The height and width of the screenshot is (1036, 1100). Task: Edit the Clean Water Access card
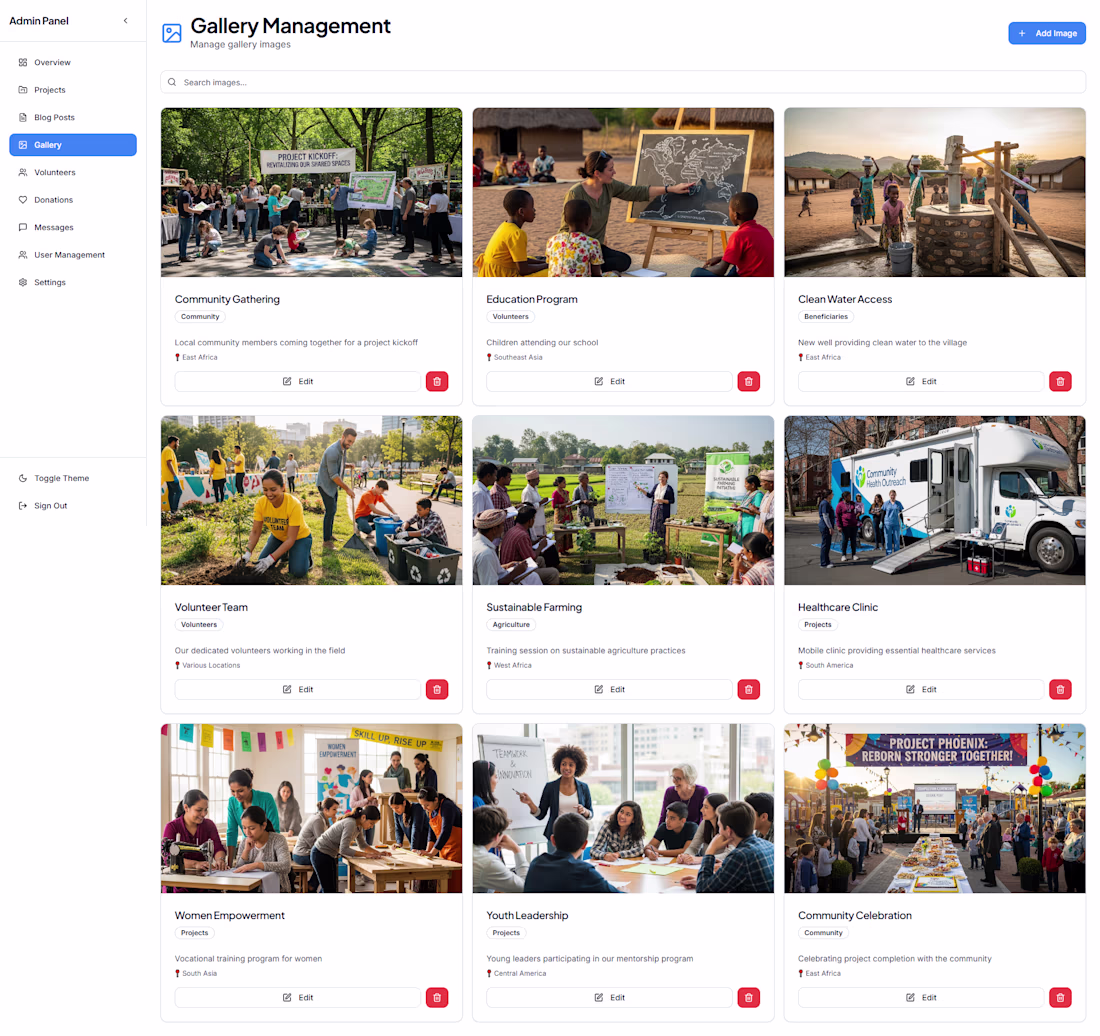(x=920, y=382)
